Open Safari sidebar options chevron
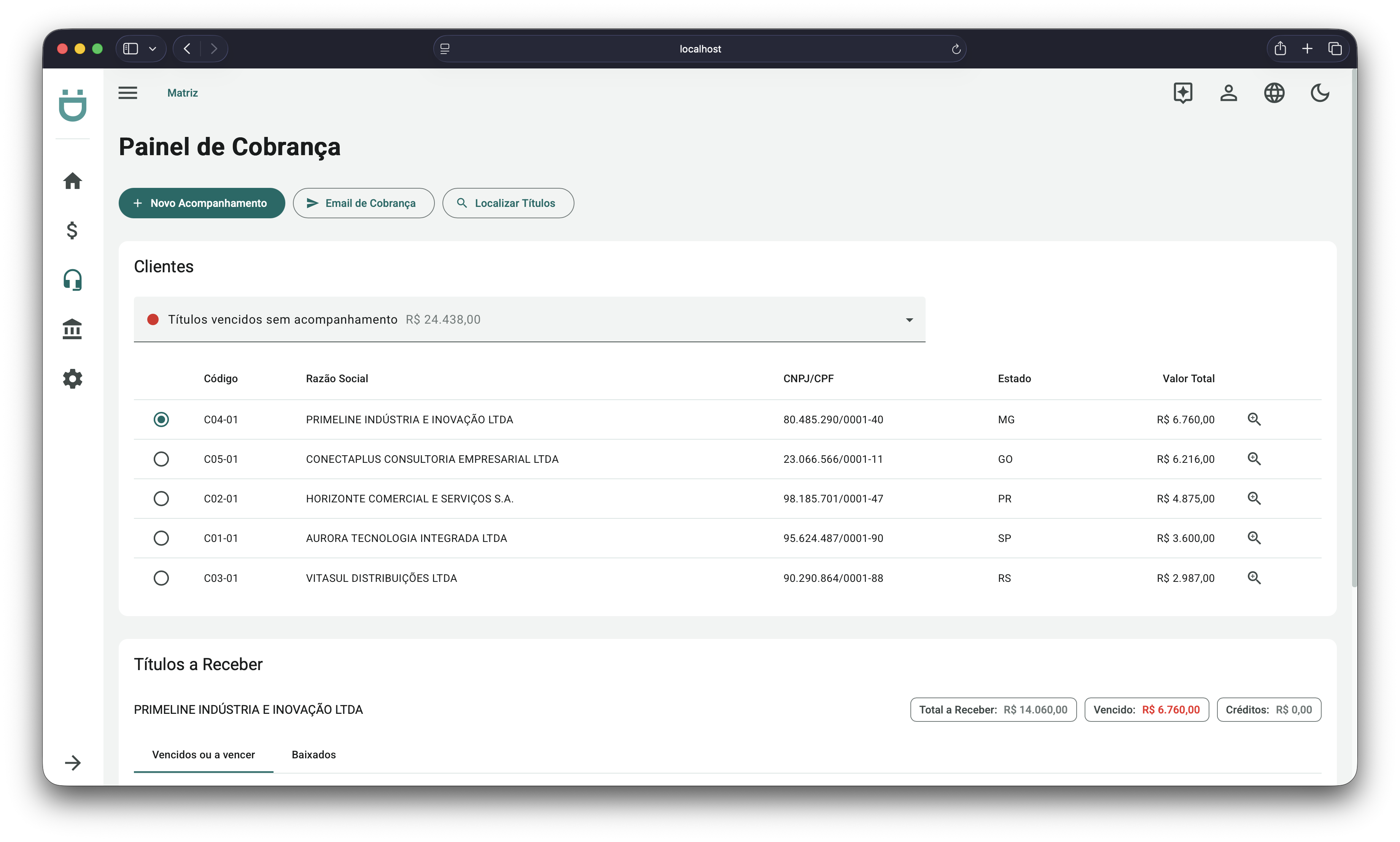The image size is (1400, 842). 152,49
